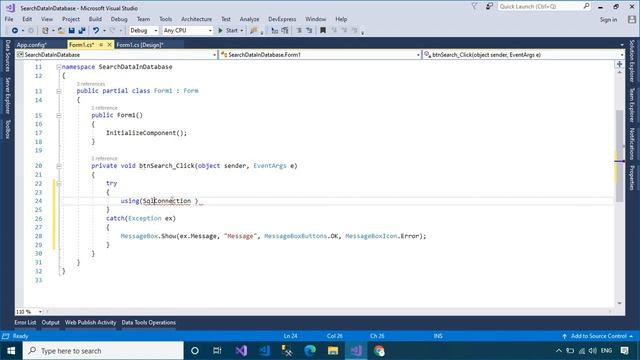Undo the last edit via toolbar
This screenshot has width=640, height=360.
(x=96, y=31)
